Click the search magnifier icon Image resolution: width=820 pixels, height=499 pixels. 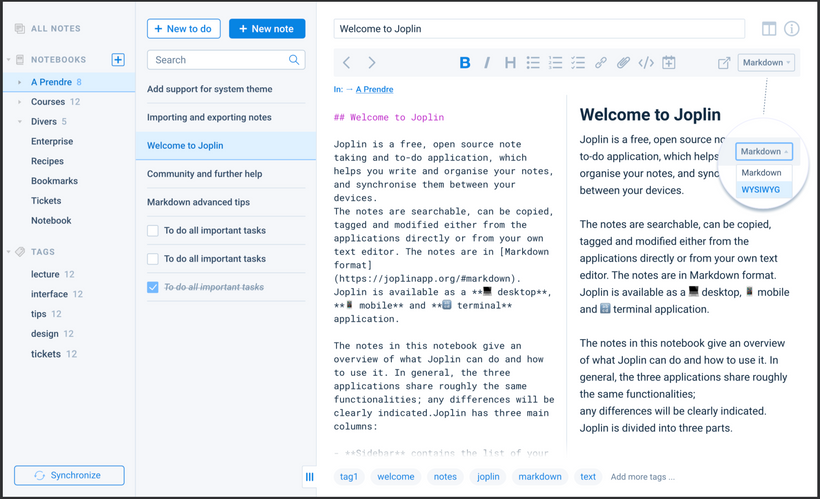coord(294,60)
